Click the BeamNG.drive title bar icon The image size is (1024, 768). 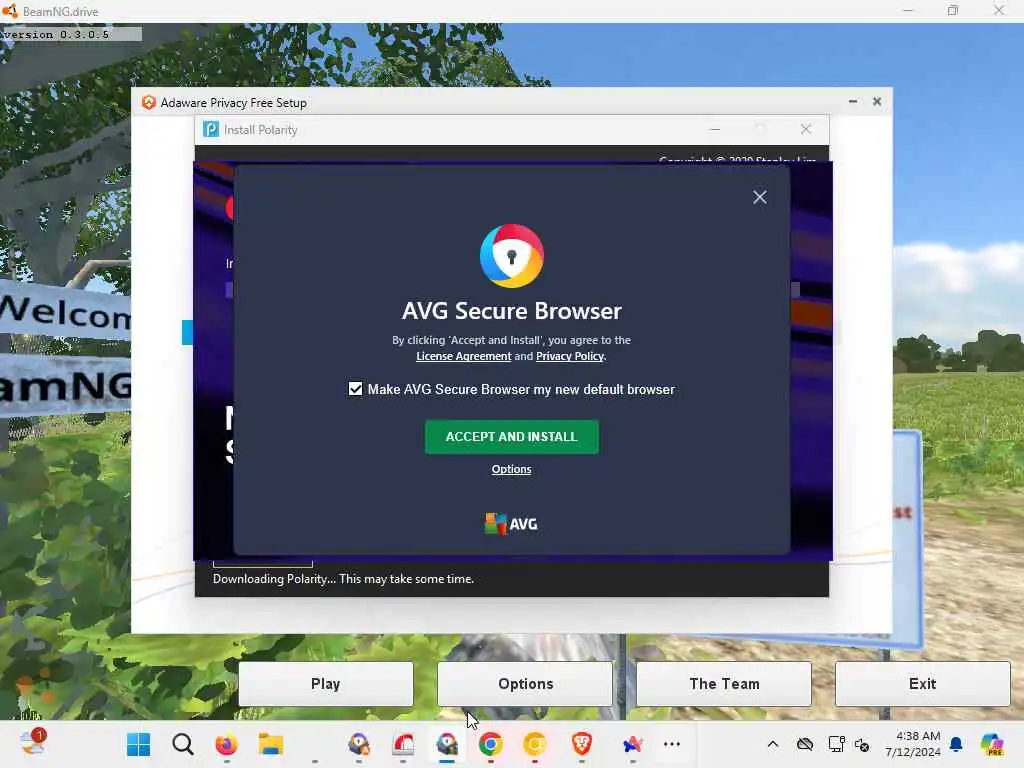coord(10,11)
